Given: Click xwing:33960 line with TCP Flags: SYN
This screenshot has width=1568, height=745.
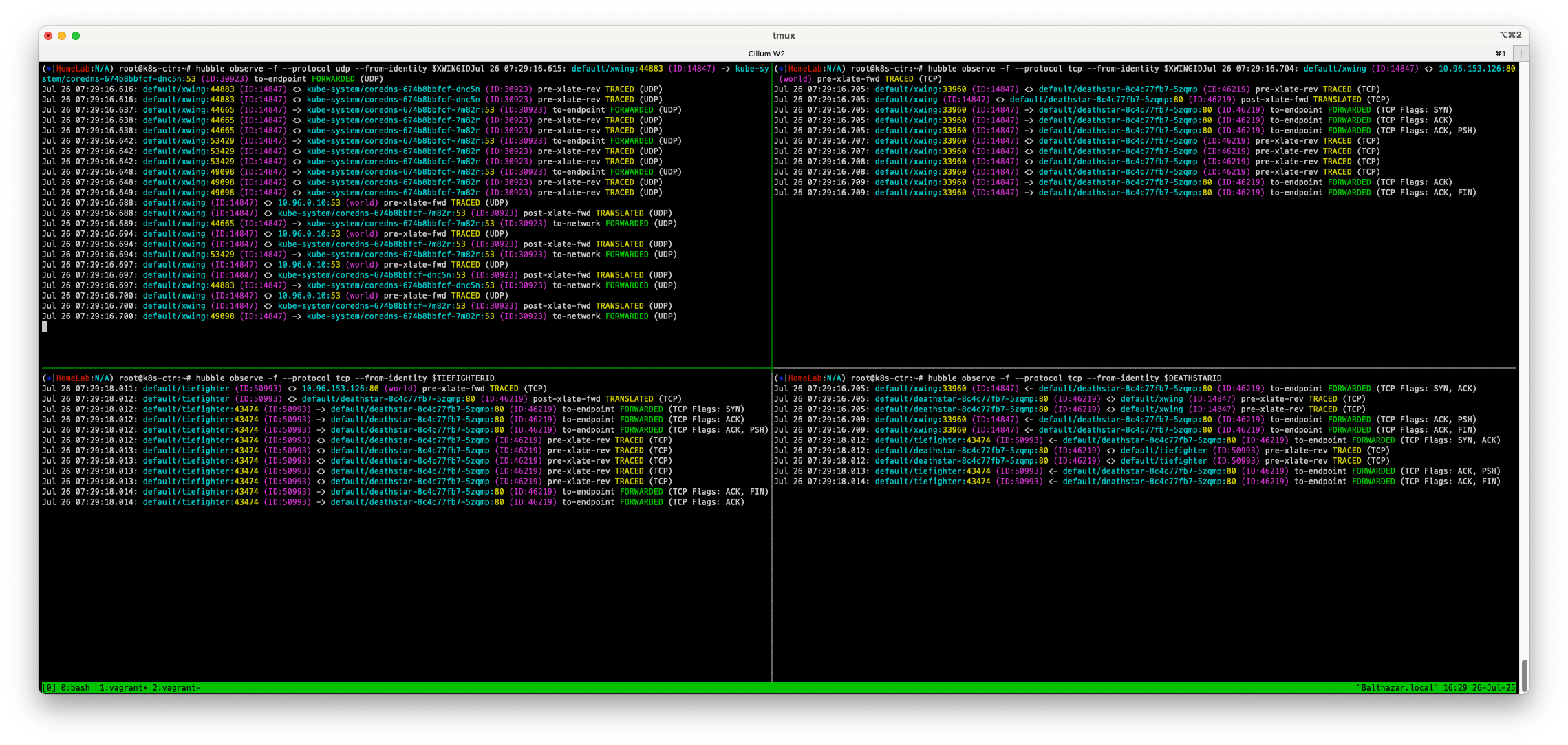Looking at the screenshot, I should (1113, 110).
